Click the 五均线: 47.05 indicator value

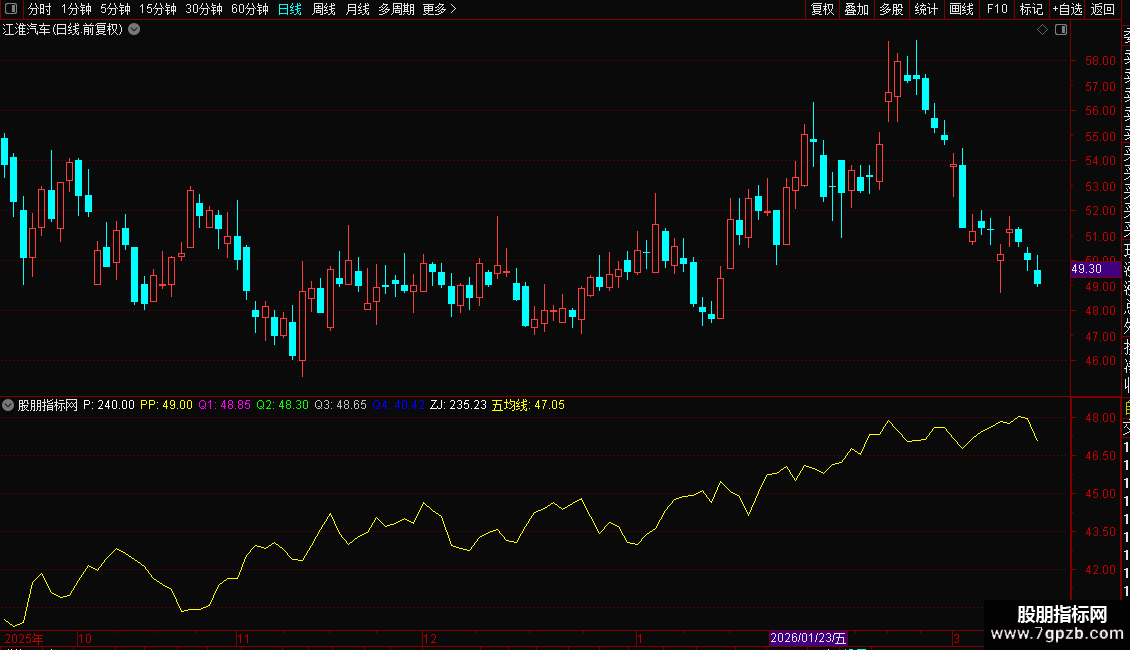528,405
